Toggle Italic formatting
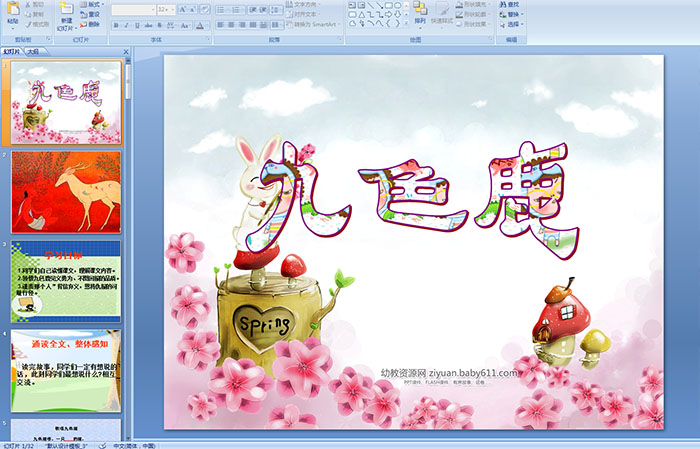700x449 pixels. coord(127,25)
